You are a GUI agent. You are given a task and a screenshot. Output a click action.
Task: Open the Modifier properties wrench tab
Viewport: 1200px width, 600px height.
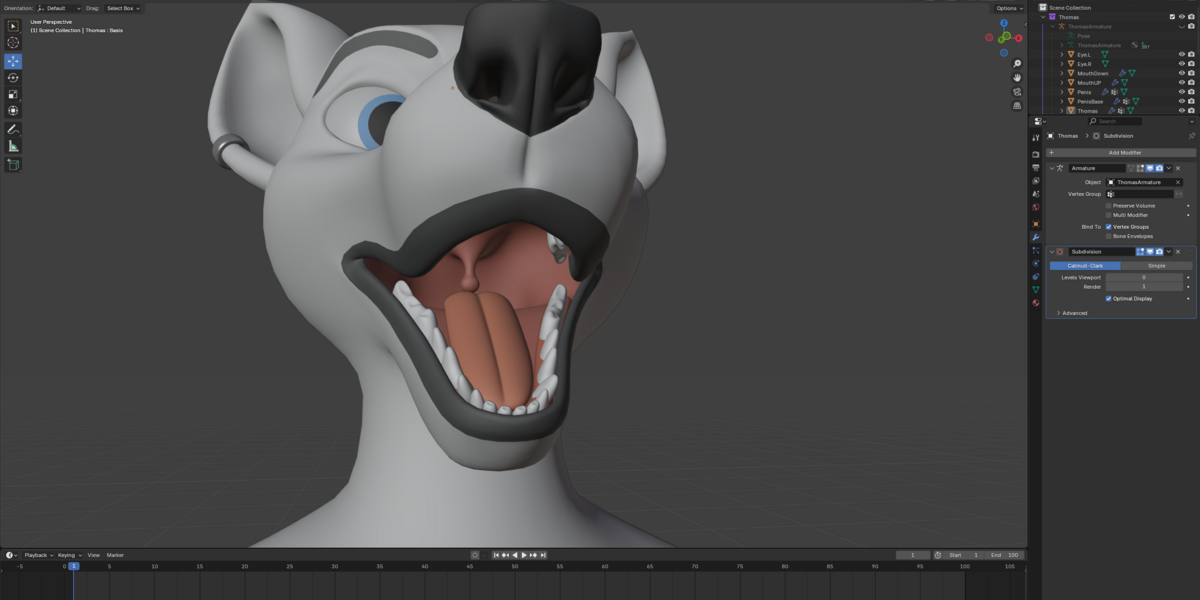pos(1036,237)
